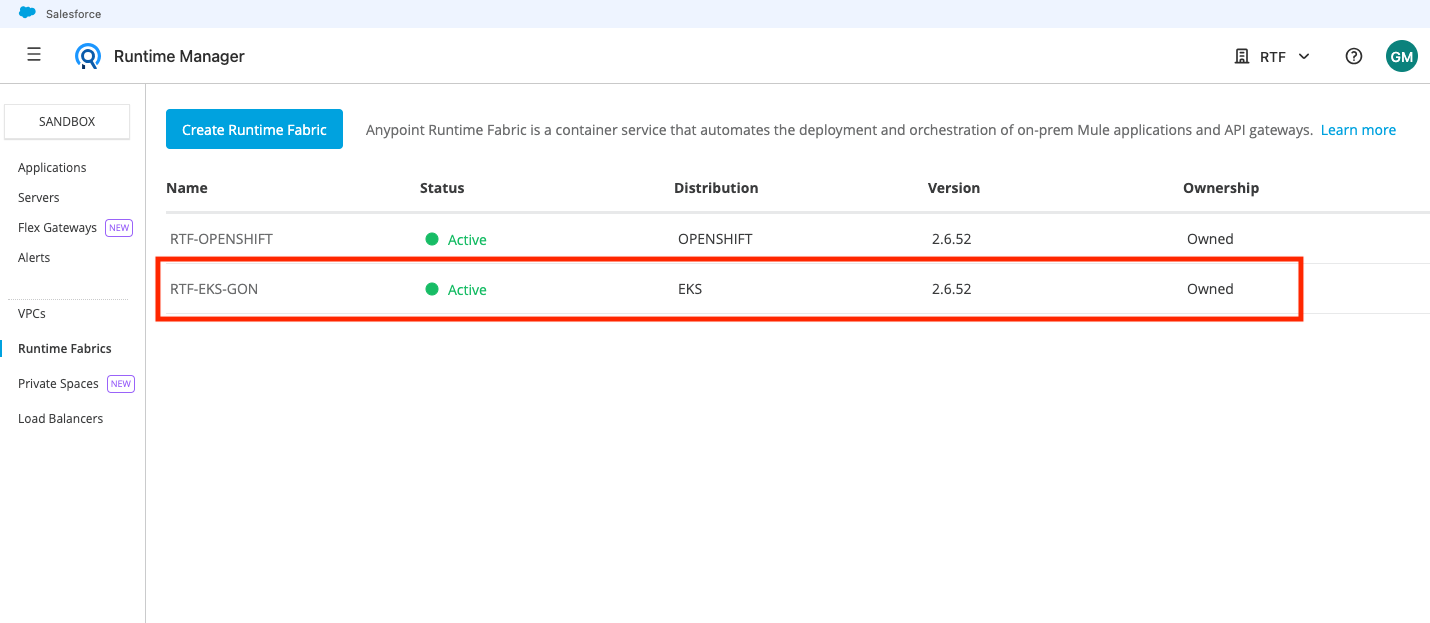Open the hamburger navigation menu
The width and height of the screenshot is (1430, 623).
pos(34,55)
